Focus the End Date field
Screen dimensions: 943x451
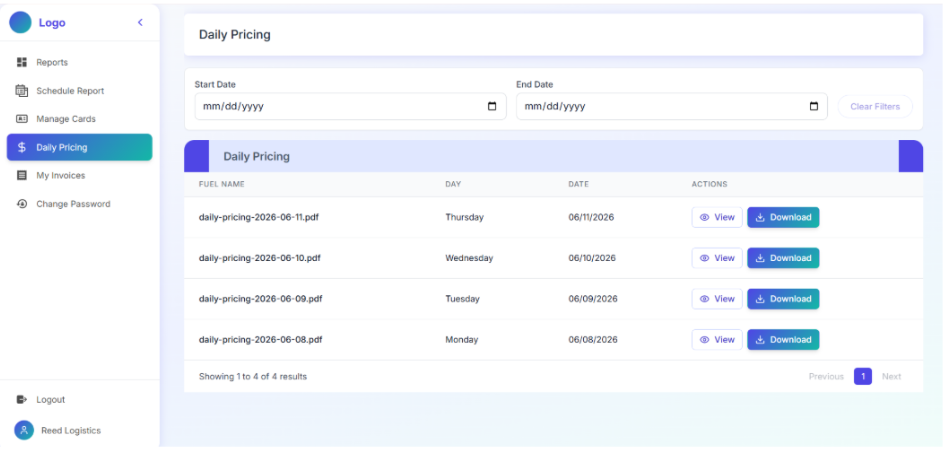pyautogui.click(x=672, y=106)
